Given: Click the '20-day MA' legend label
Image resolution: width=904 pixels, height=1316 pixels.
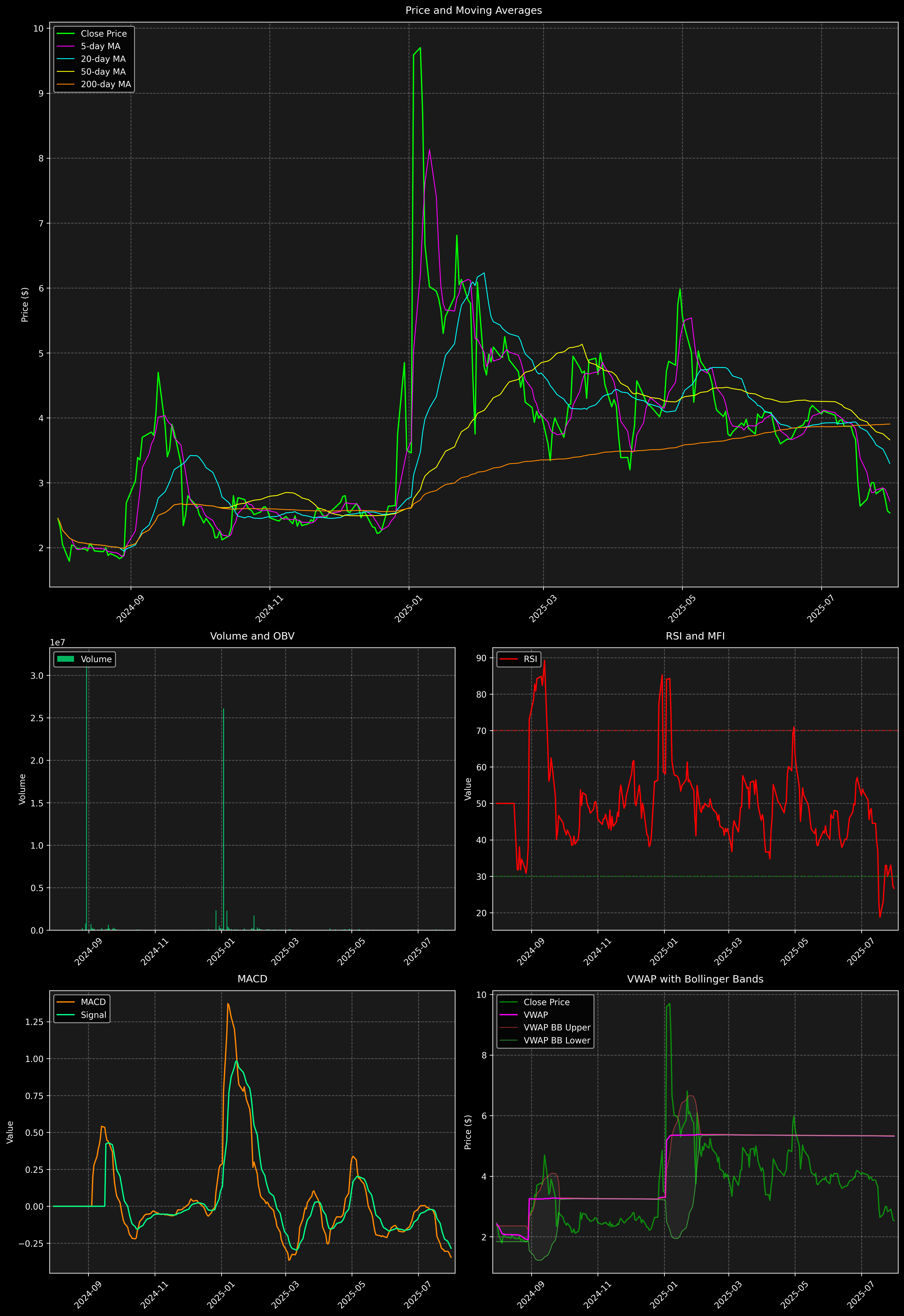Looking at the screenshot, I should coord(103,59).
